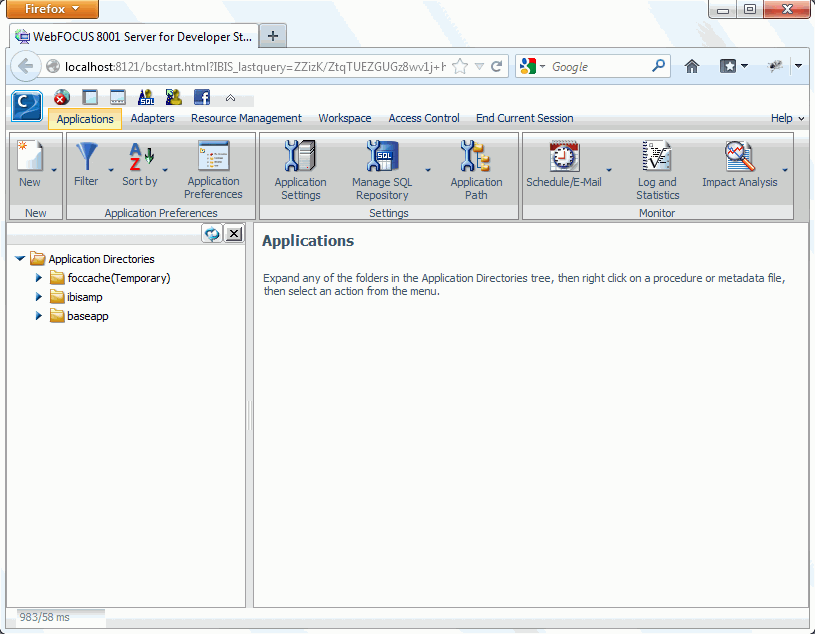Viewport: 815px width, 634px height.
Task: Click the baseapp folder icon
Action: 57,316
